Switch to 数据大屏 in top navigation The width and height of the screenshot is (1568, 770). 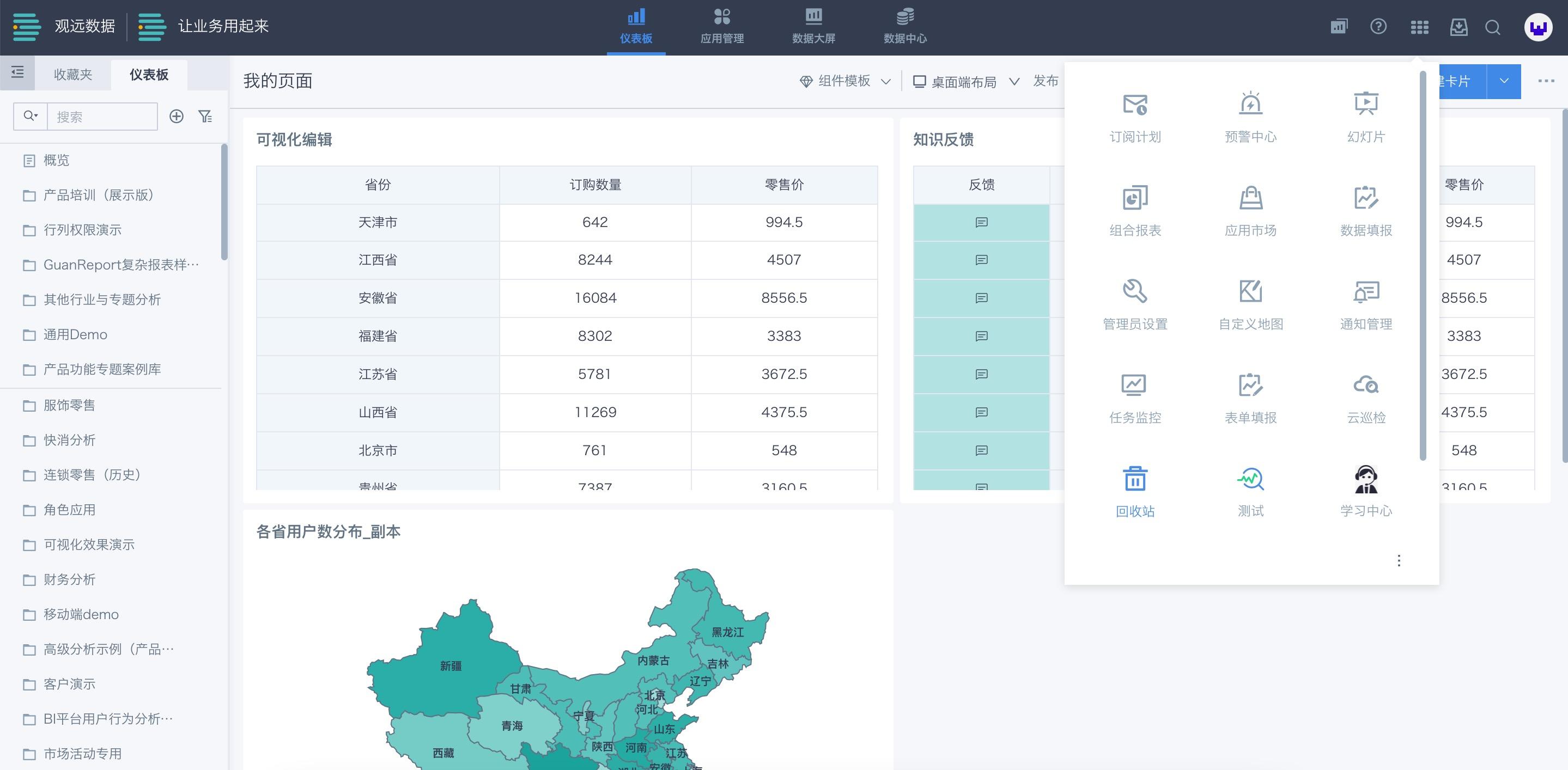(x=813, y=27)
